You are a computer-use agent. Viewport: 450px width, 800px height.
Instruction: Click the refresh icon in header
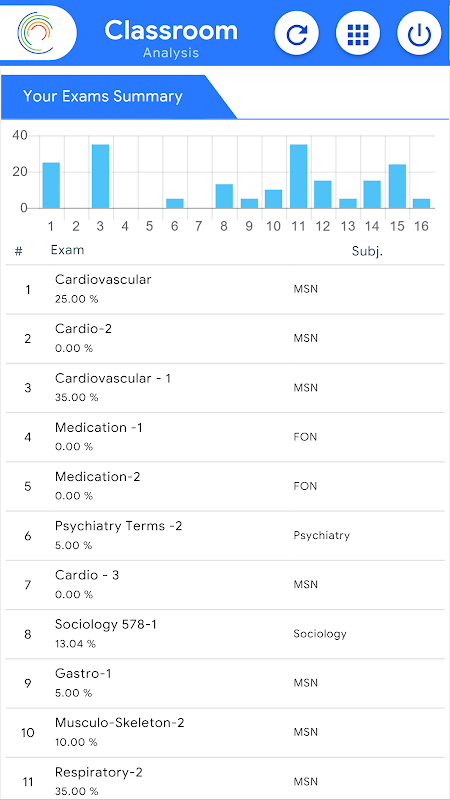point(296,33)
